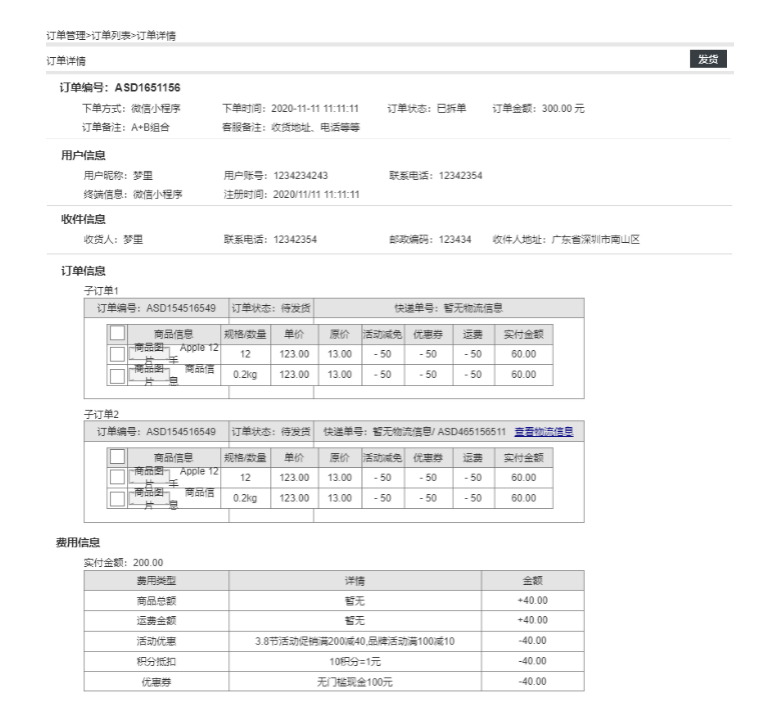
Task: Check the Apple 12 row in 子订单2
Action: click(x=118, y=478)
